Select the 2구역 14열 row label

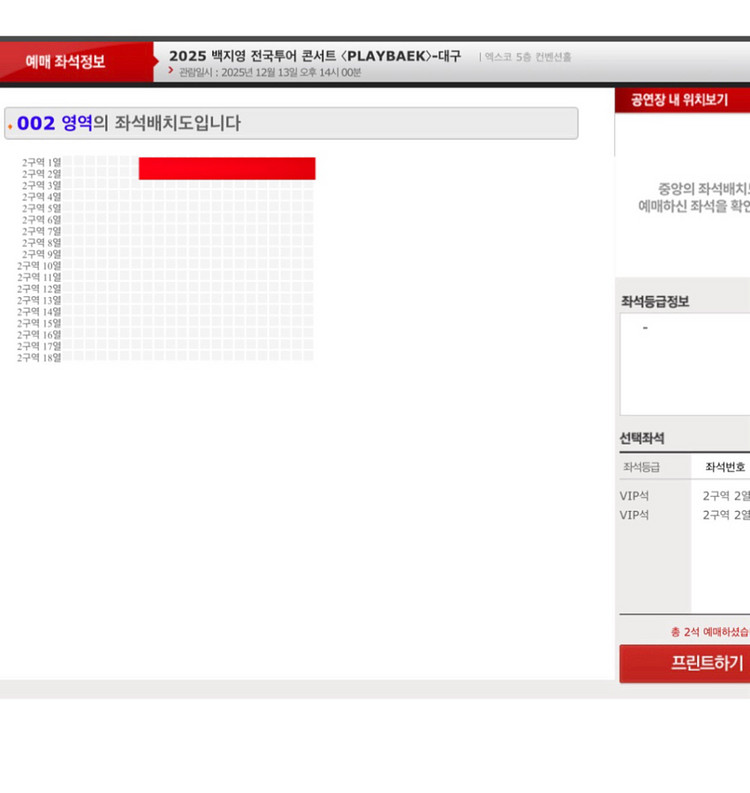[39, 312]
